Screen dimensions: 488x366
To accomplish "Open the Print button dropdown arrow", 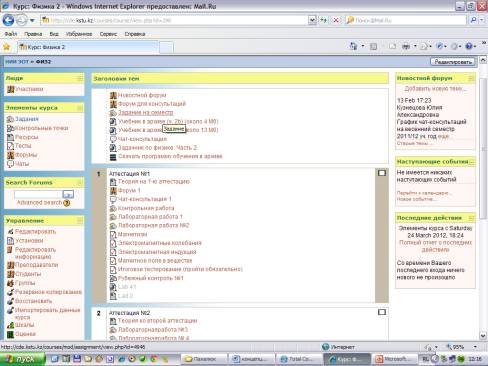I will click(x=415, y=47).
